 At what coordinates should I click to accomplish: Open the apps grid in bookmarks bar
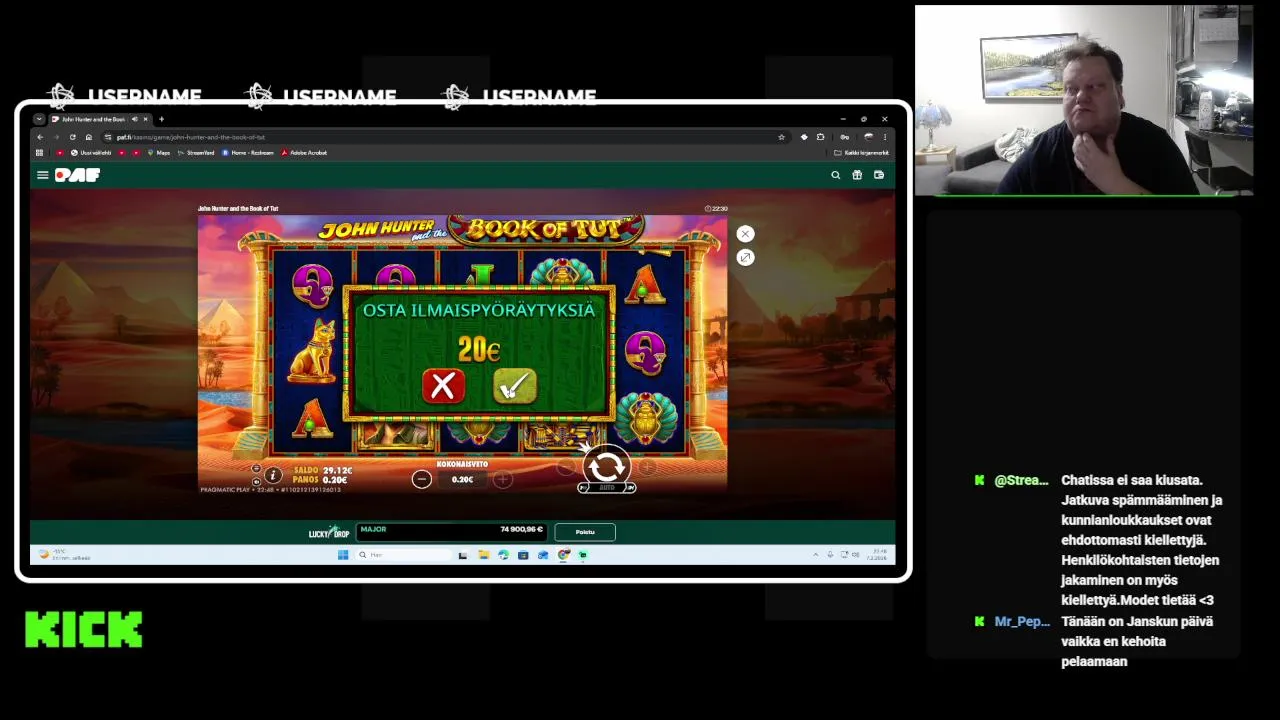tap(39, 153)
